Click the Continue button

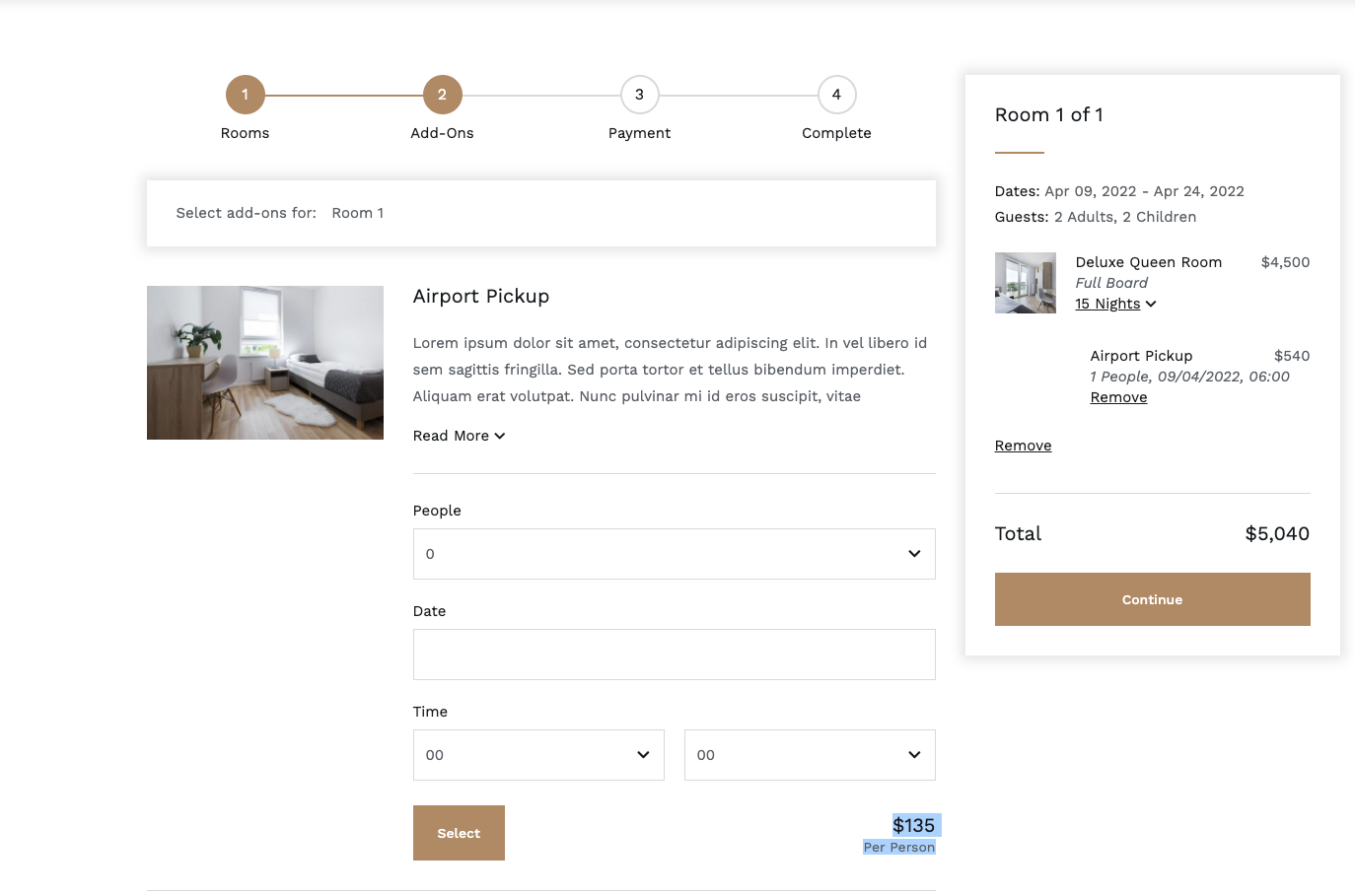click(1152, 599)
